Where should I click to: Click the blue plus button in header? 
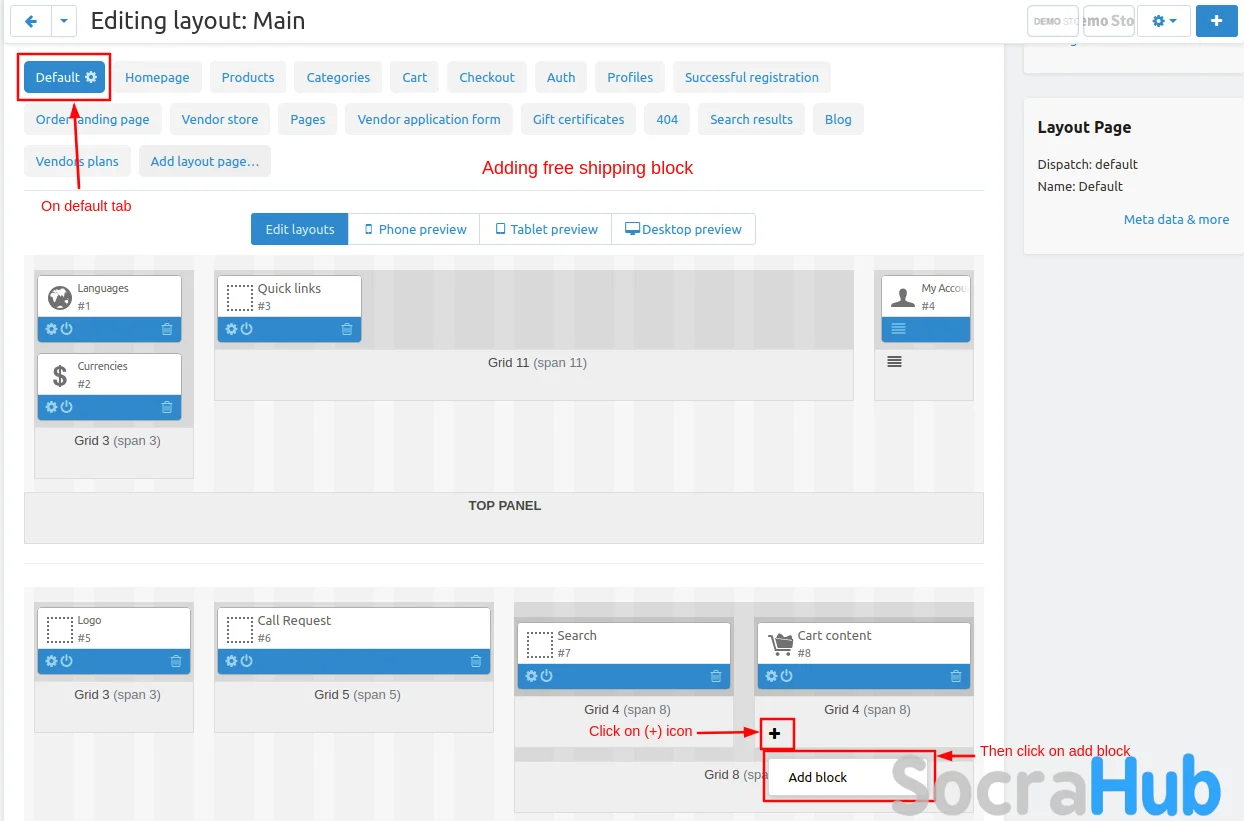[1216, 20]
